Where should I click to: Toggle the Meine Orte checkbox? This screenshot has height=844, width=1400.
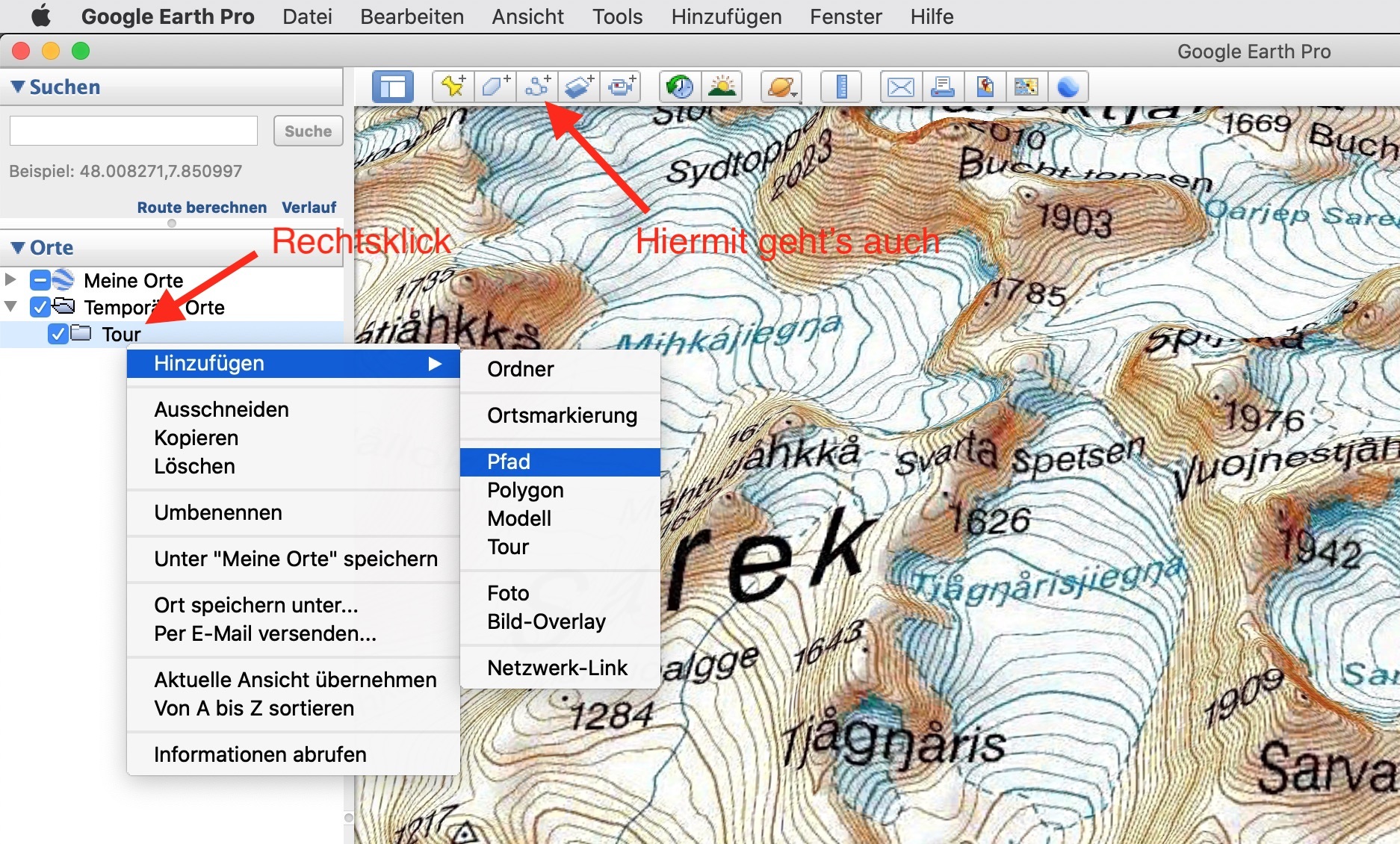pos(40,280)
